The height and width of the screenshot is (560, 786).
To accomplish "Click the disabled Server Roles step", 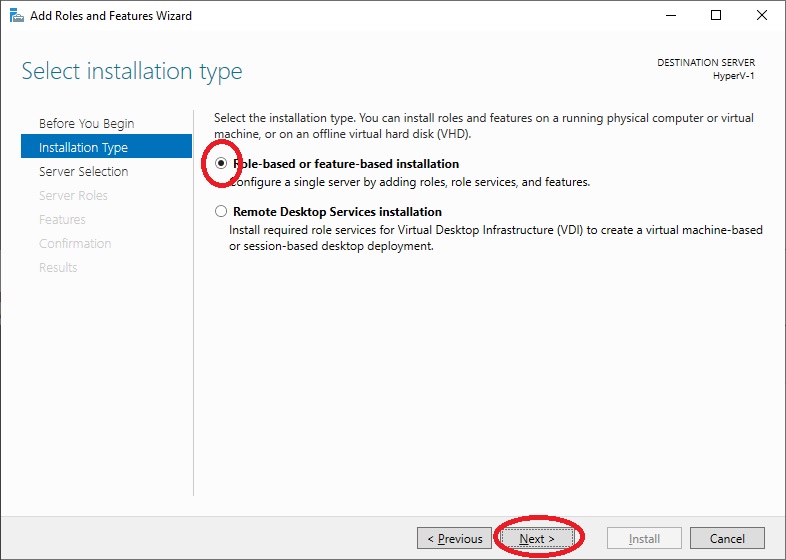I will tap(73, 196).
